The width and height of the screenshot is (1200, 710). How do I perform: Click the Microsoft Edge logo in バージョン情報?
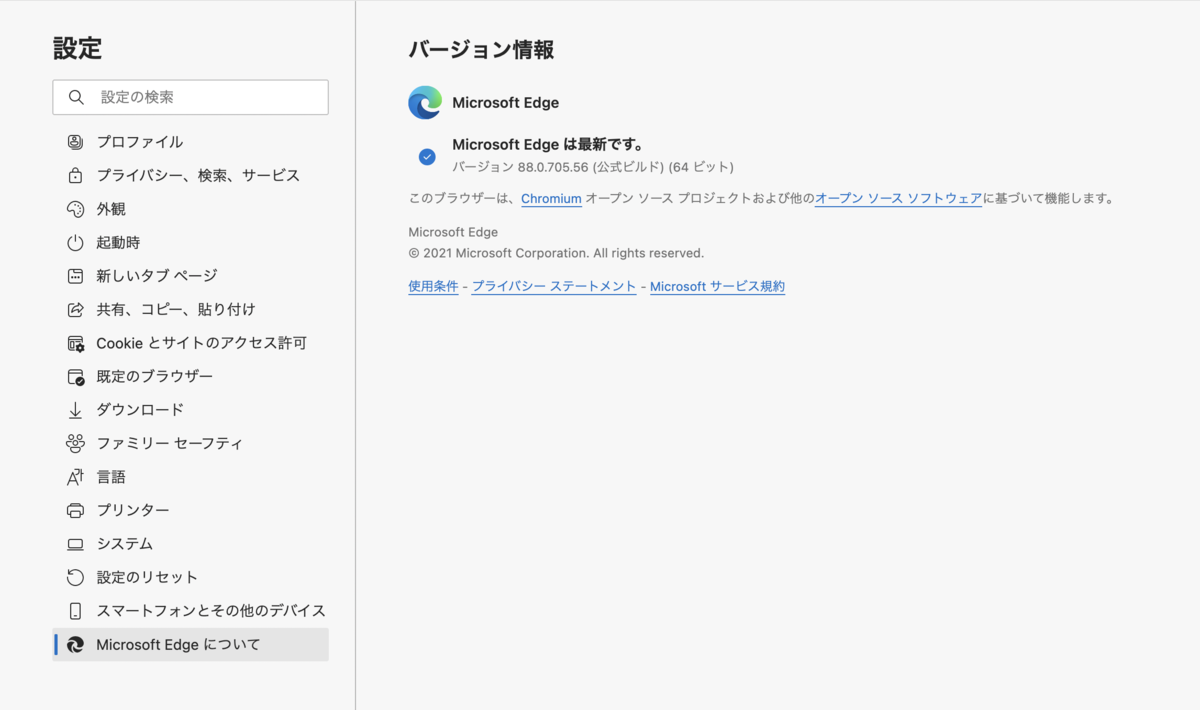[x=425, y=102]
